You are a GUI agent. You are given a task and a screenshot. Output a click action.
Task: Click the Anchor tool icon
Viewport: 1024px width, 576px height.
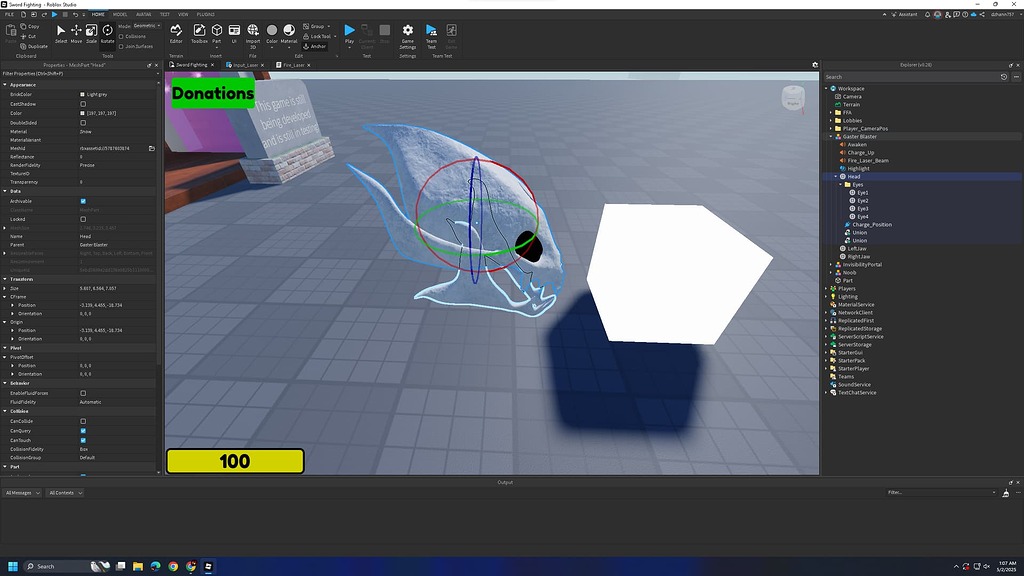coord(307,46)
